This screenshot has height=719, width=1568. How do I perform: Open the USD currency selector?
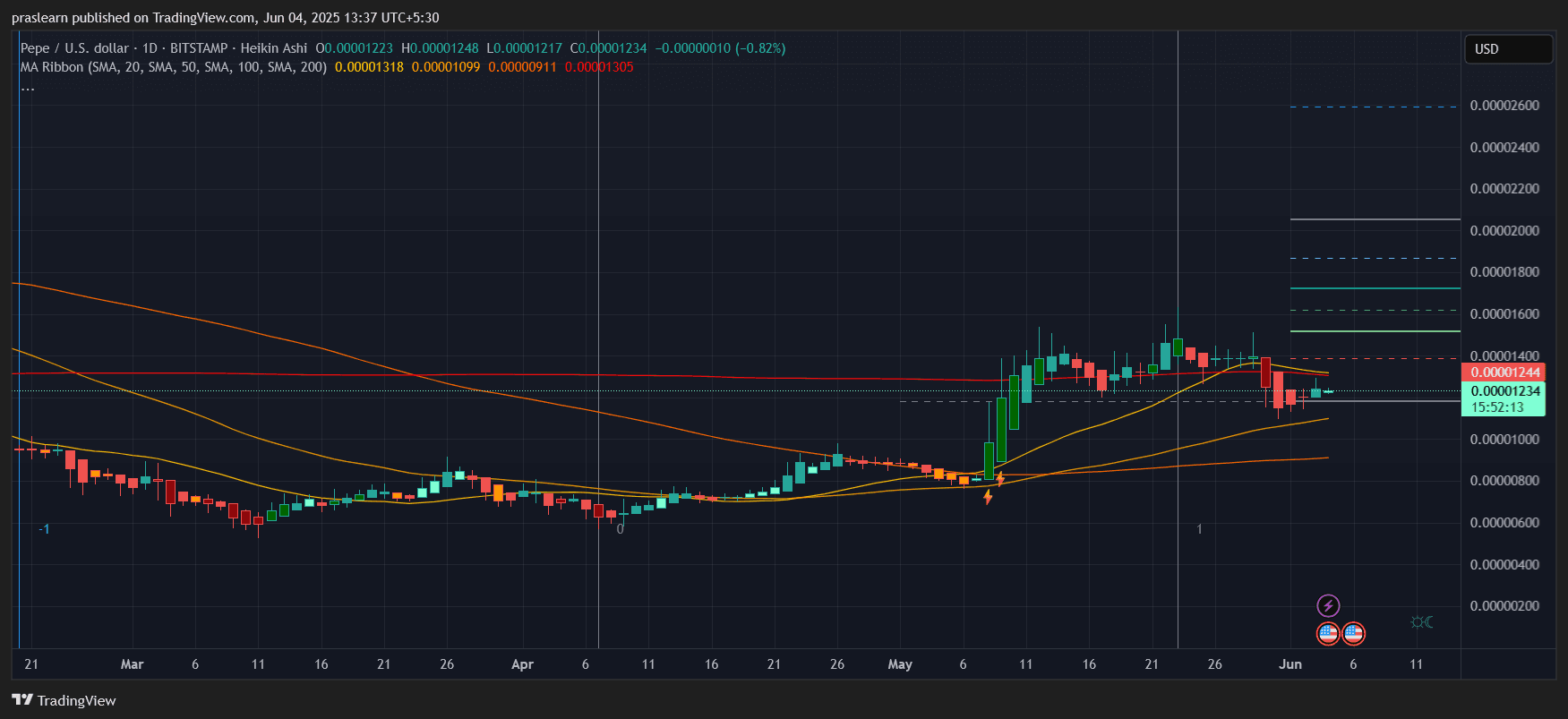pyautogui.click(x=1507, y=49)
